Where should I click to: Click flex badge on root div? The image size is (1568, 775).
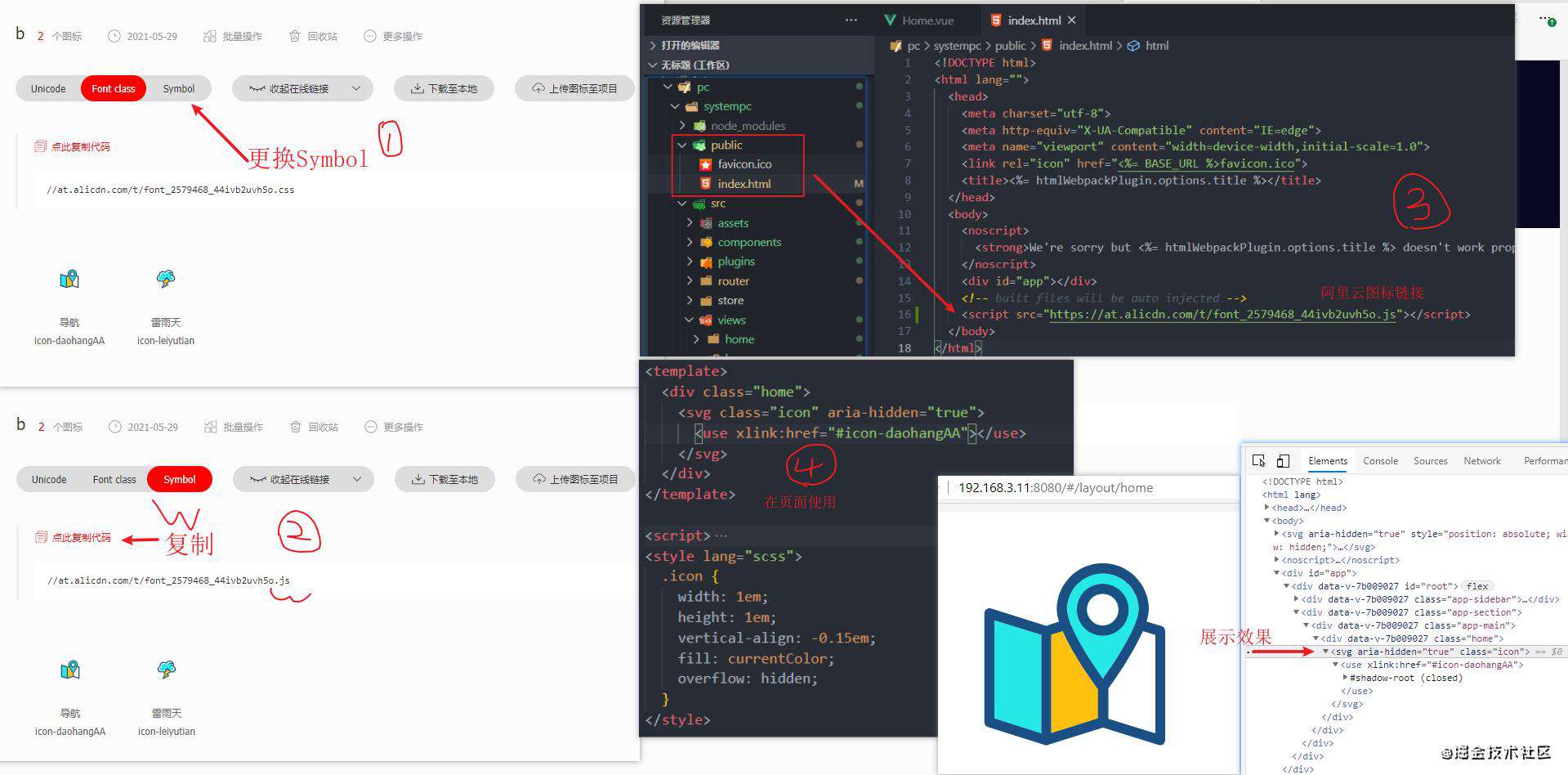(1477, 586)
